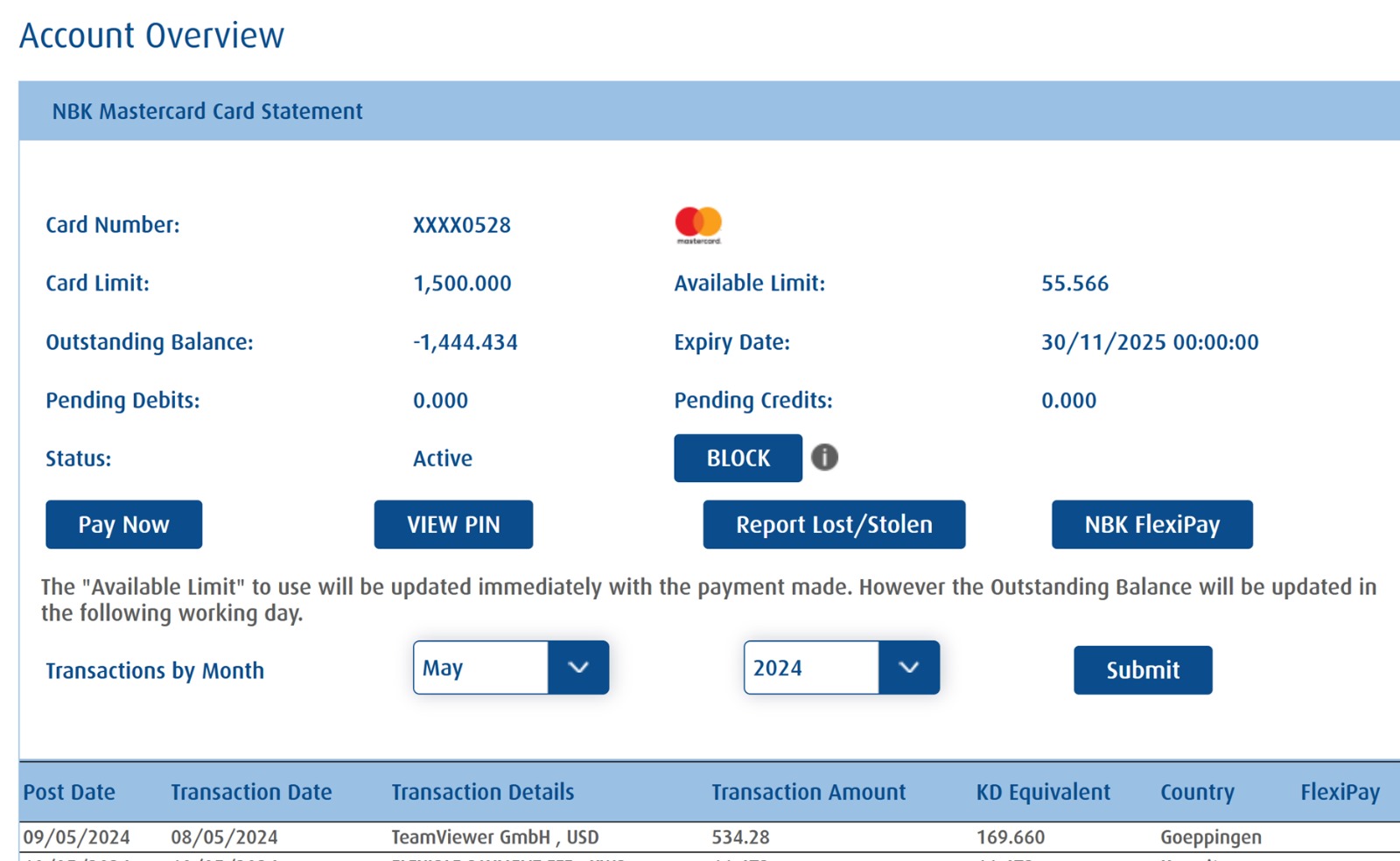Click the NBK Mastercard Card Statement header

tap(207, 111)
